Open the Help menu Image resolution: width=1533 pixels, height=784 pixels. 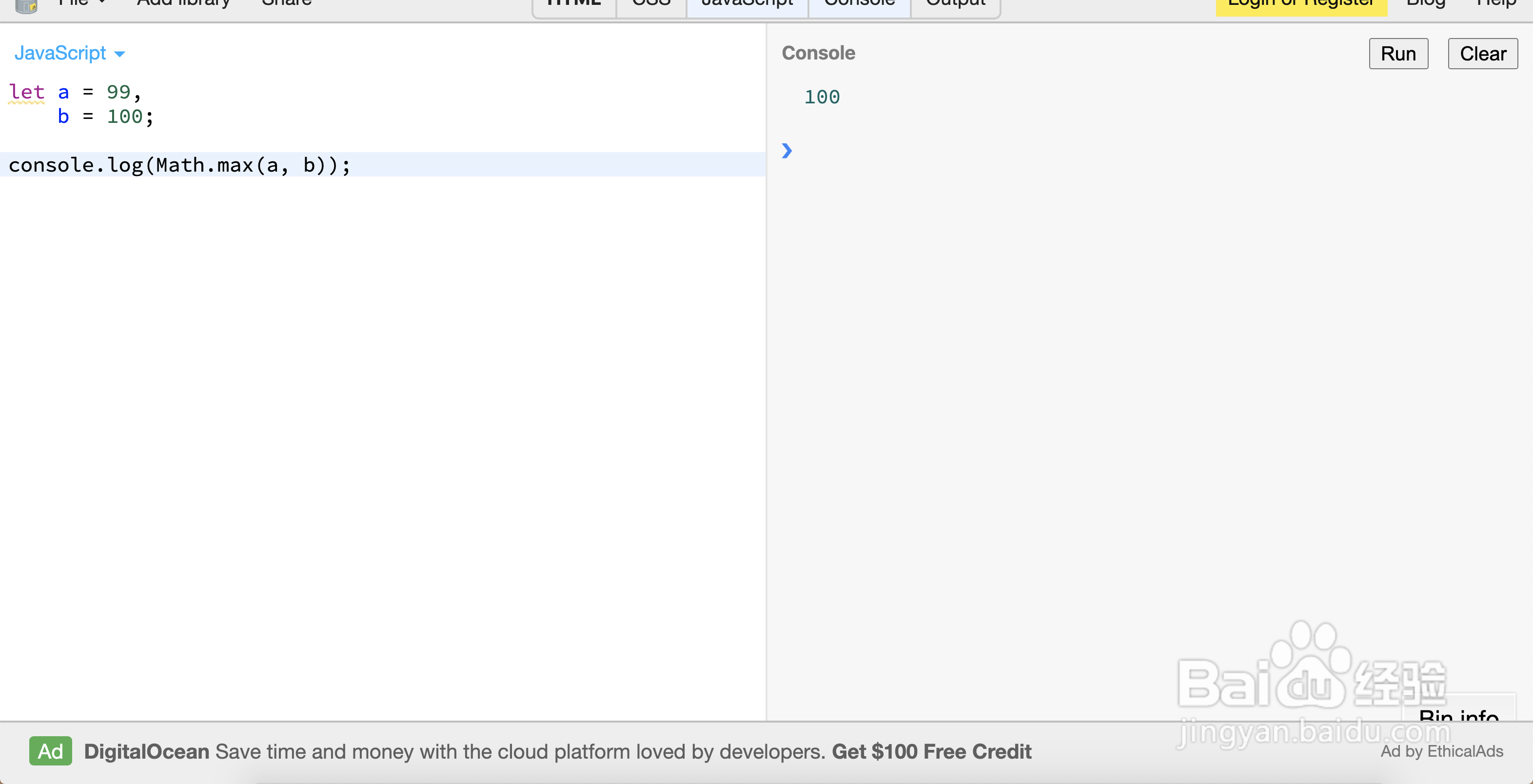tap(1496, 3)
